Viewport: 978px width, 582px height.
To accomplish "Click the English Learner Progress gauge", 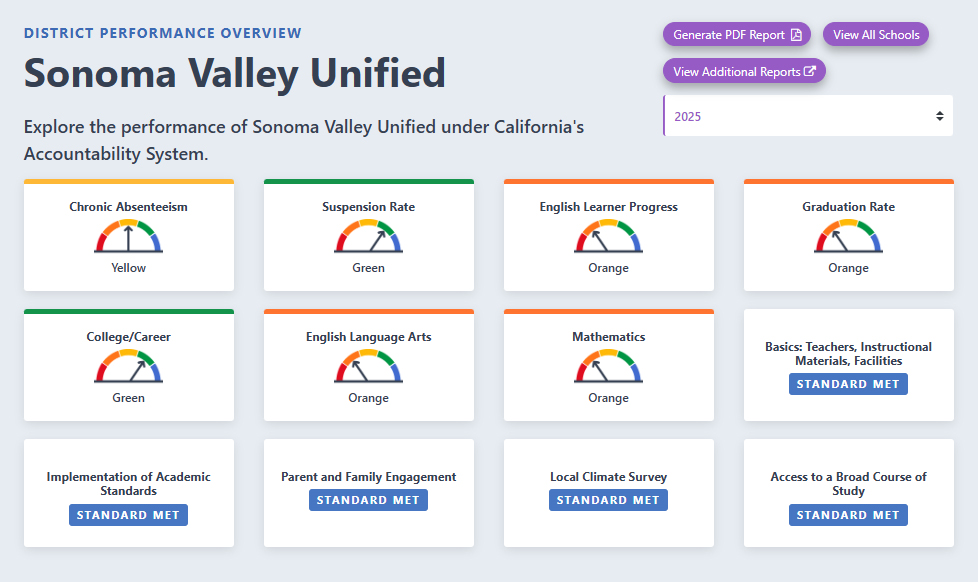I will [608, 237].
